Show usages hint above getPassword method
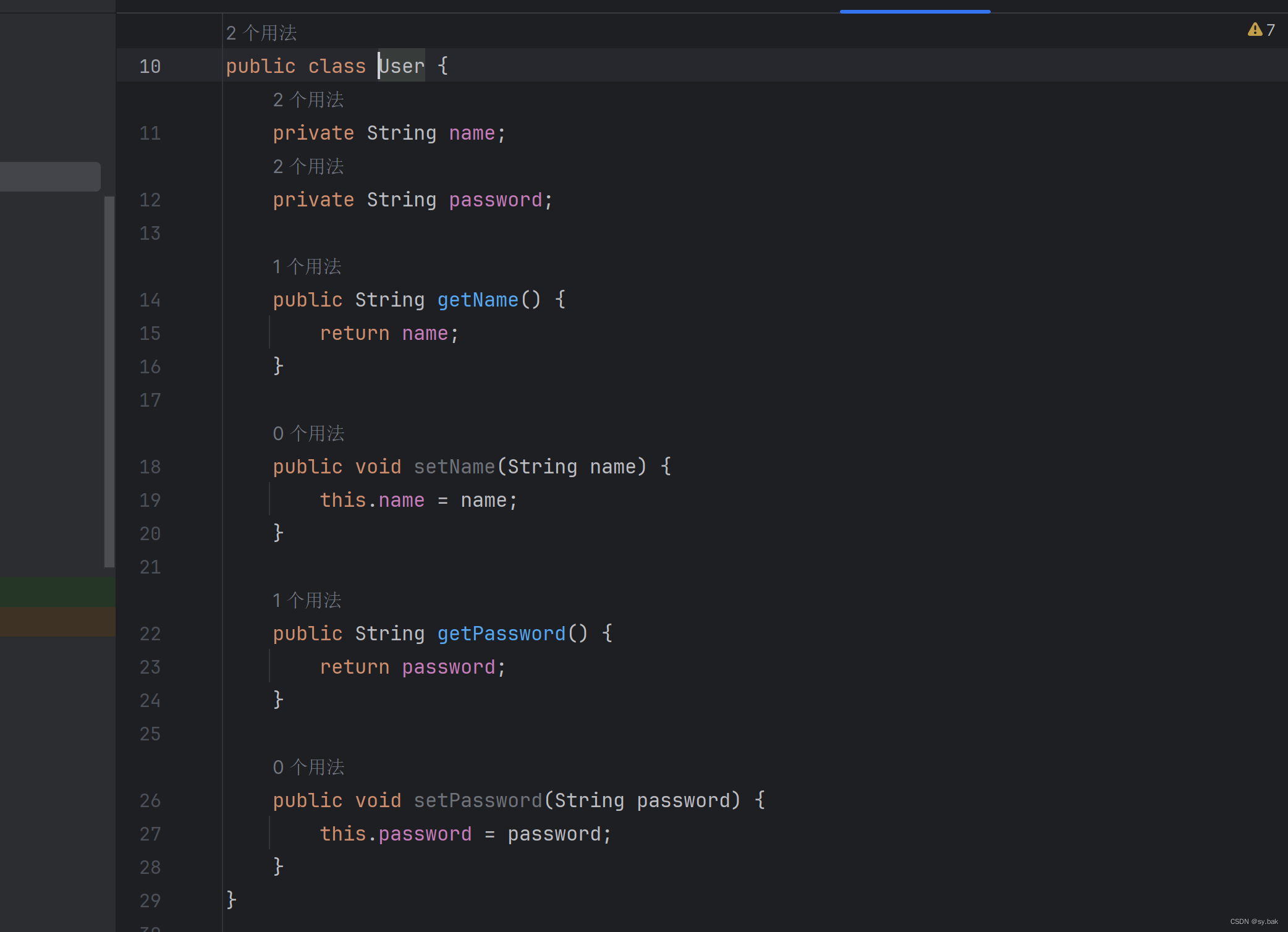This screenshot has width=1288, height=932. pos(307,600)
